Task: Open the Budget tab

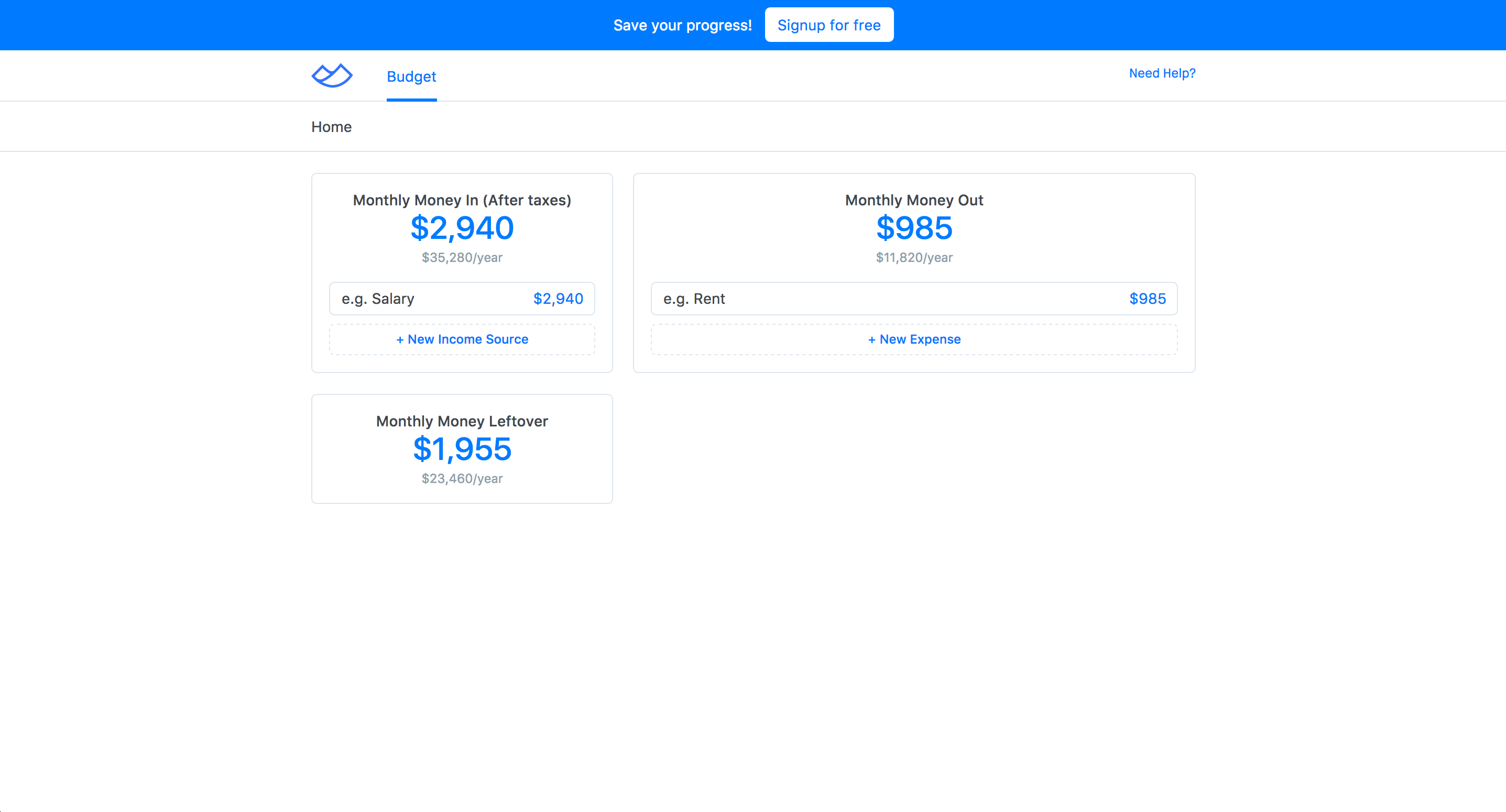Action: (411, 76)
